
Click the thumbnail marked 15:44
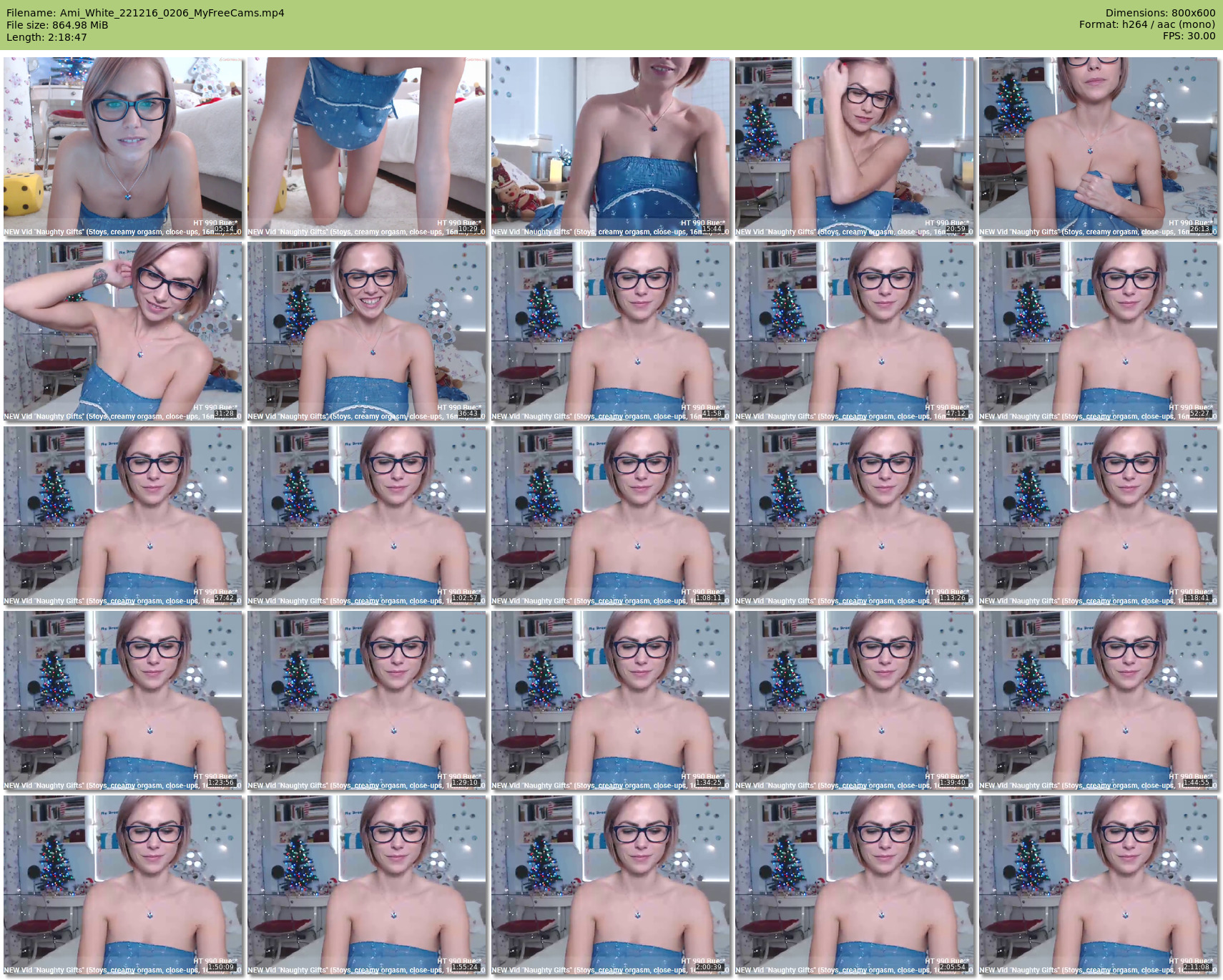tap(611, 147)
